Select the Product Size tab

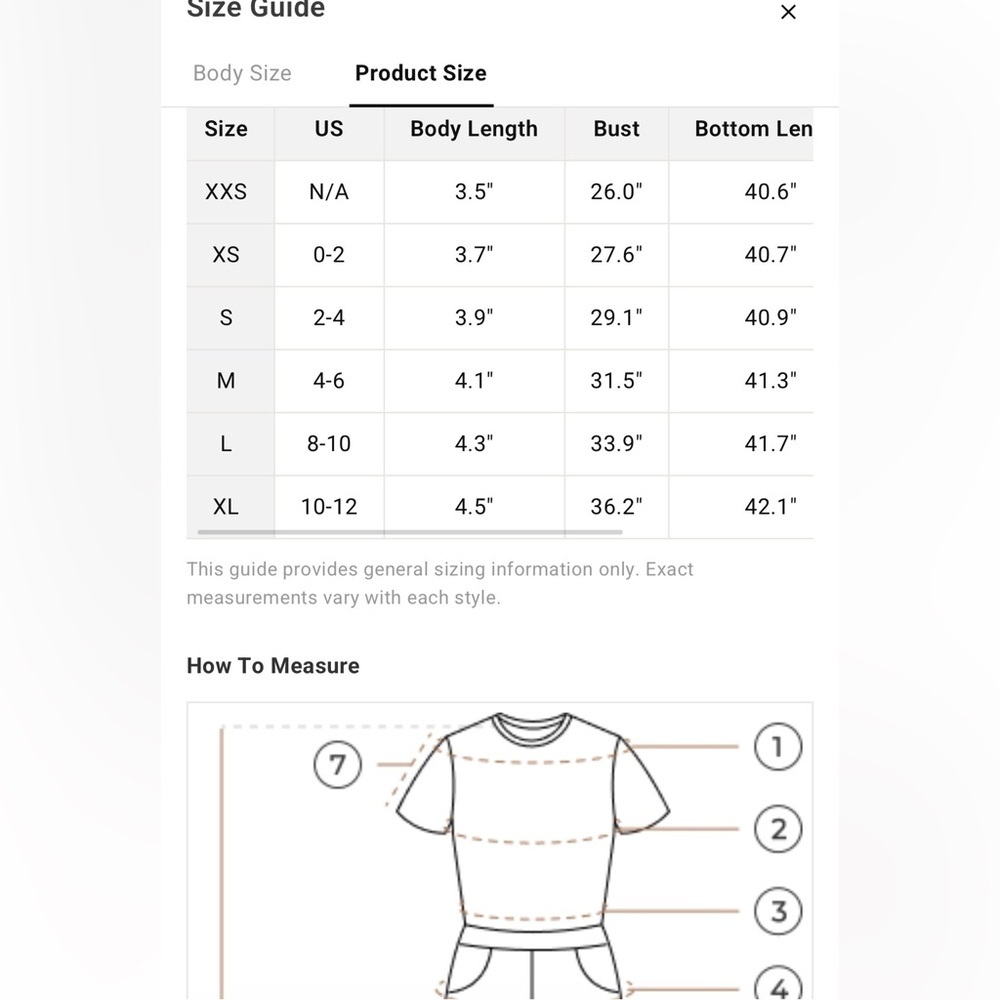tap(421, 73)
